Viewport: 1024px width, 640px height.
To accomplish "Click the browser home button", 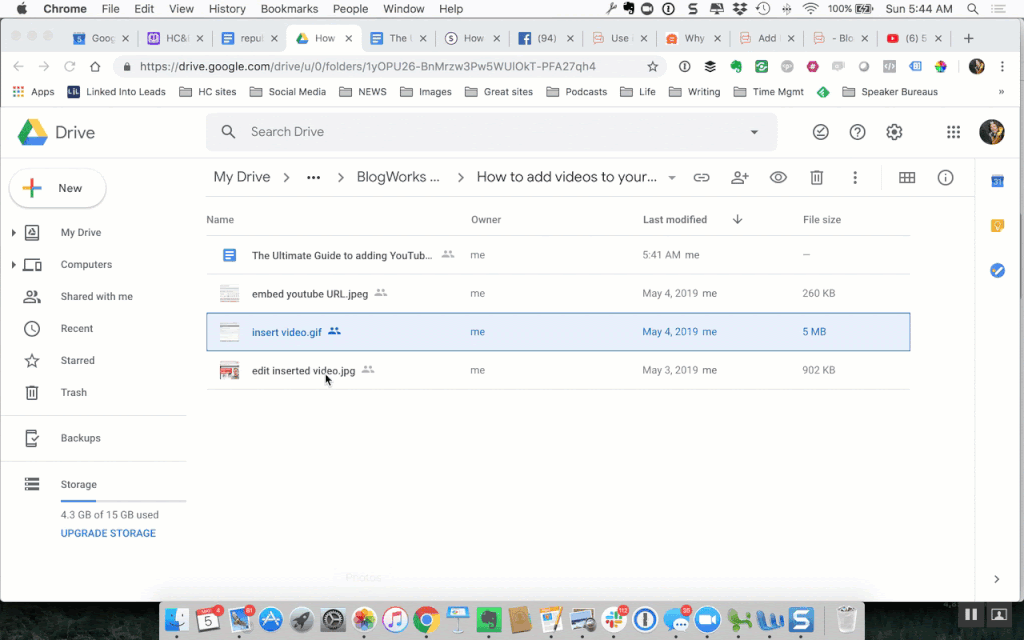I will click(x=95, y=67).
